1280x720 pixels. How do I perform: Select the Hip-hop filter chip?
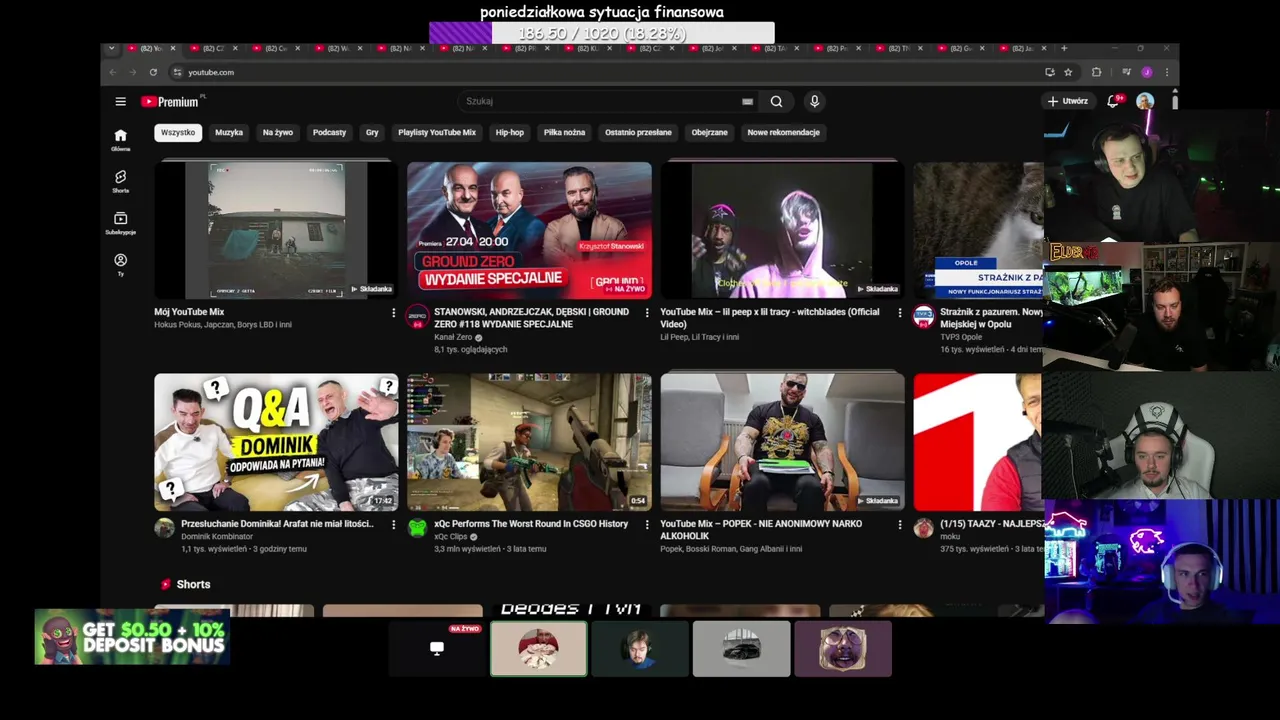510,132
